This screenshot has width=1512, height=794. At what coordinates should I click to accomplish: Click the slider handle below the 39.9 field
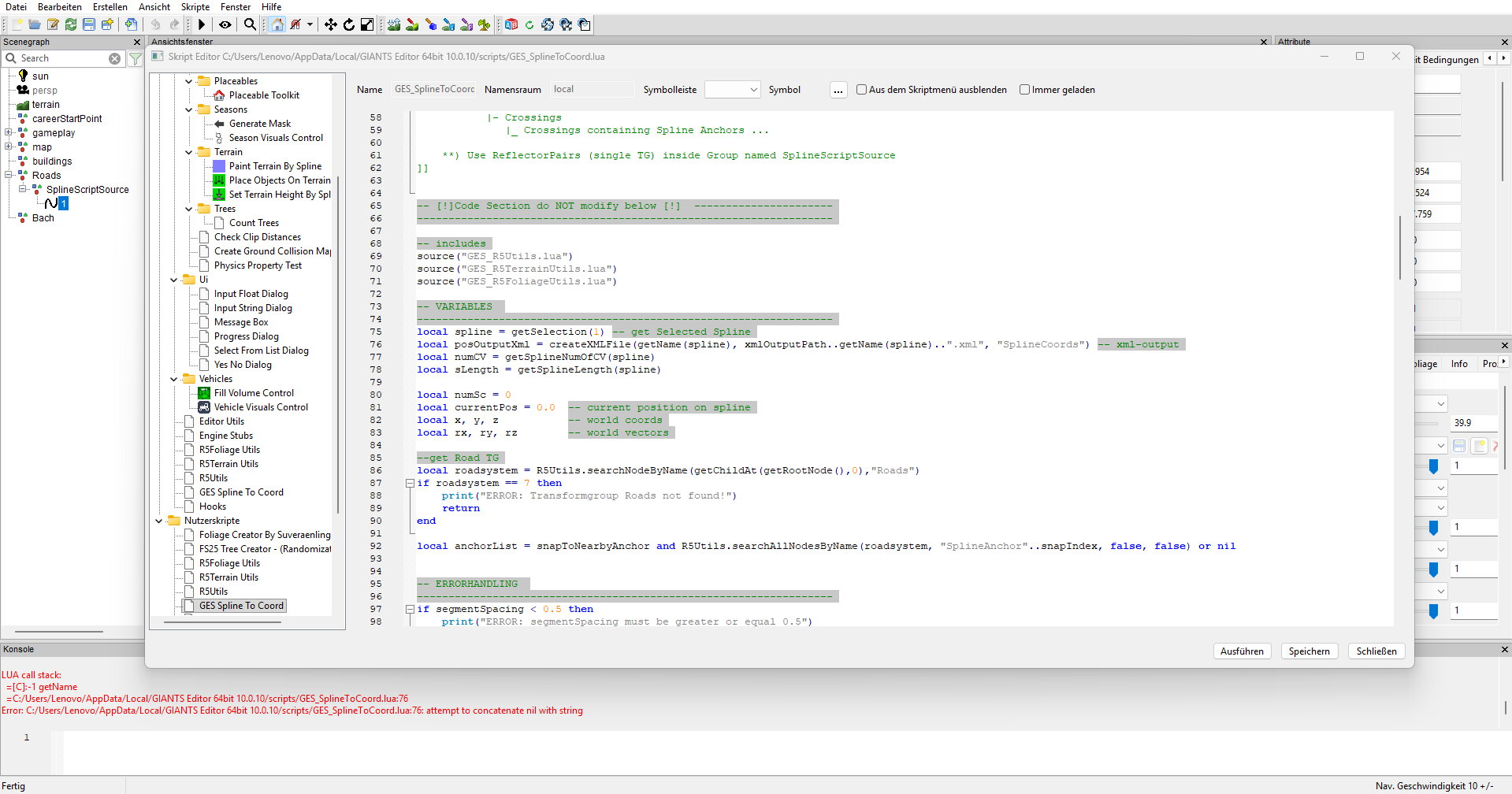(1433, 466)
